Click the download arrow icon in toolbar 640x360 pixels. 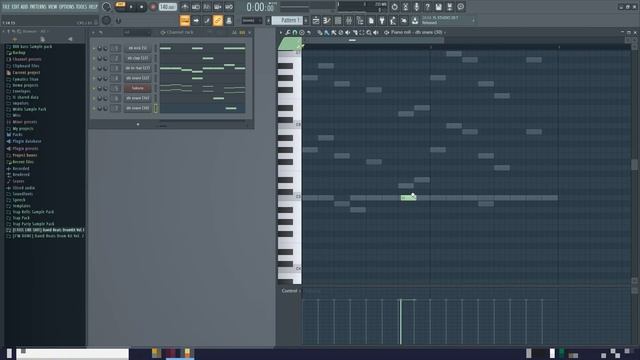[x=415, y=20]
